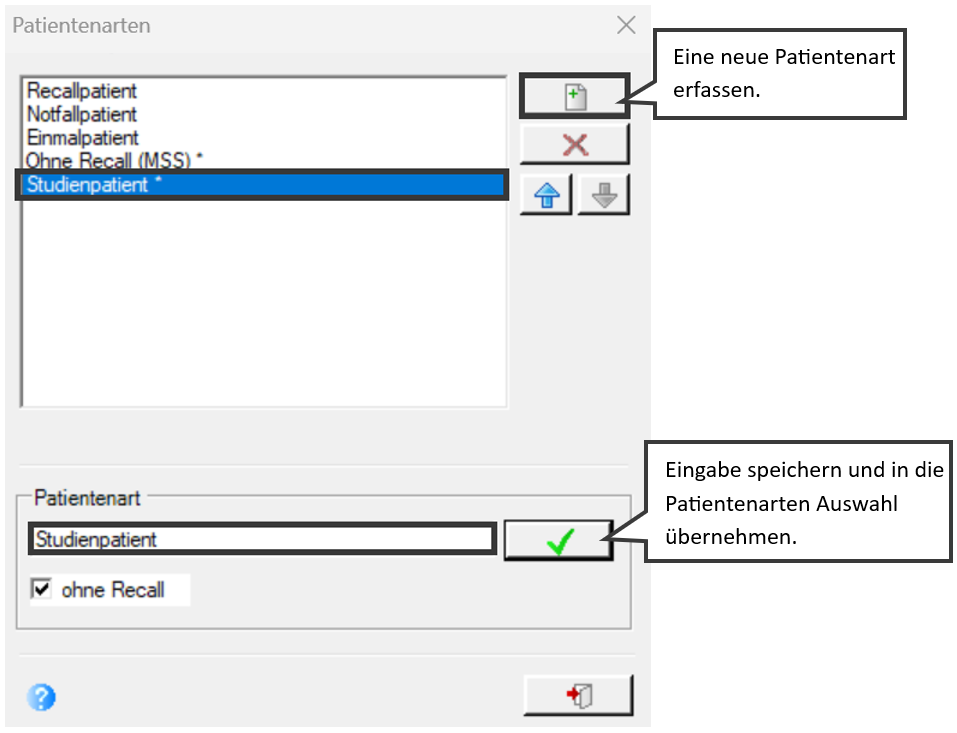Close the Patientenarten window
The image size is (957, 733).
pyautogui.click(x=626, y=25)
